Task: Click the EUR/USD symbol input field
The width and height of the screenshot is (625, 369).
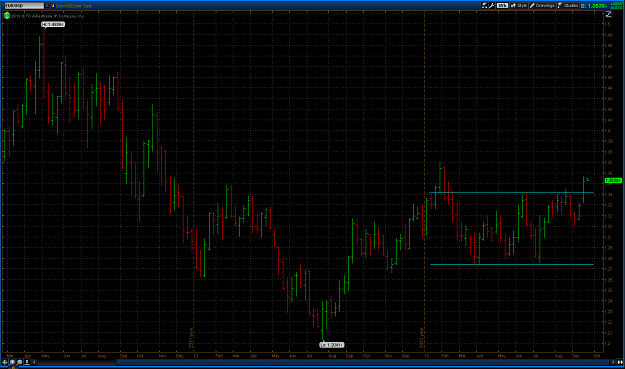Action: (24, 6)
